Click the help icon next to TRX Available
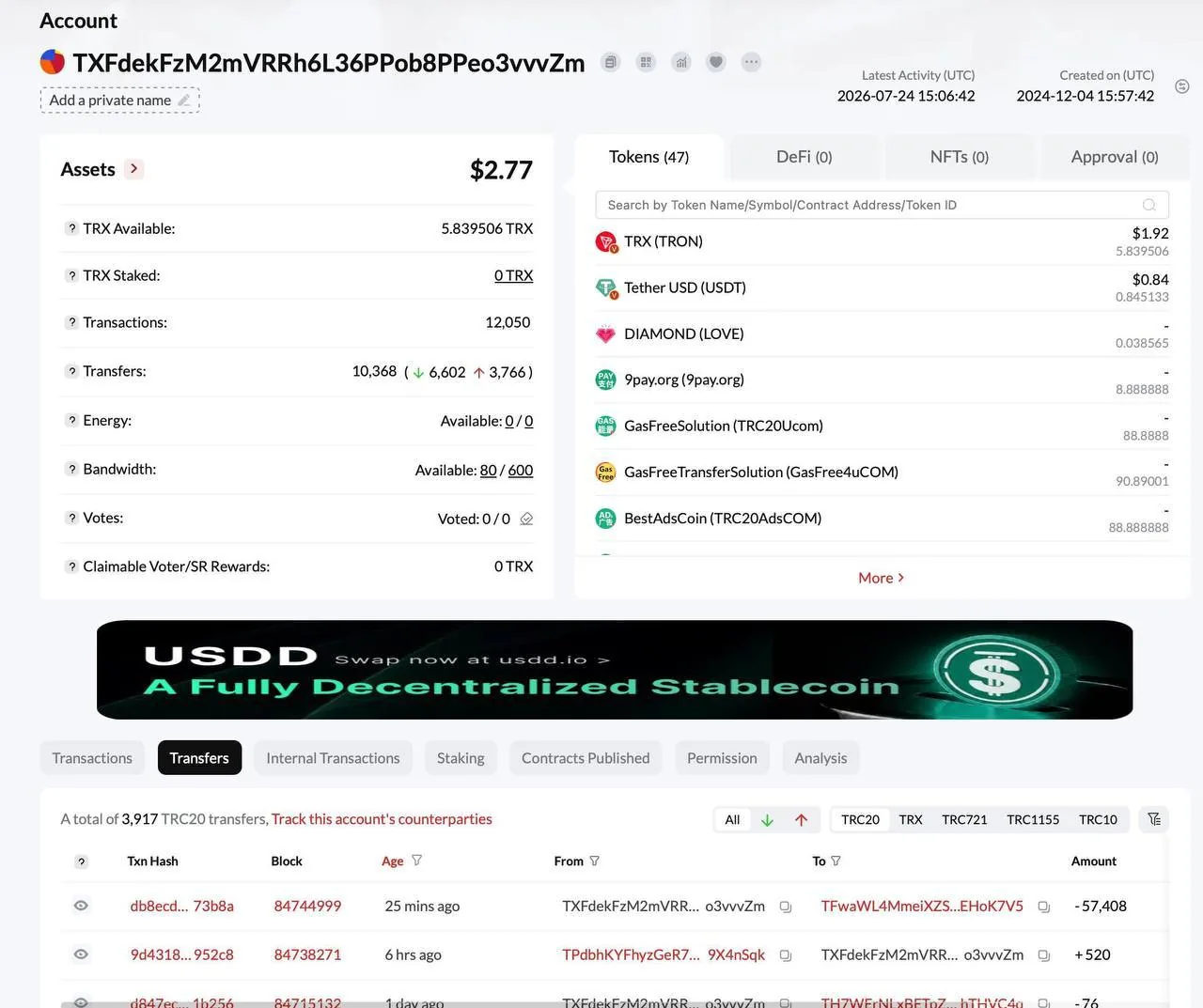 [71, 228]
